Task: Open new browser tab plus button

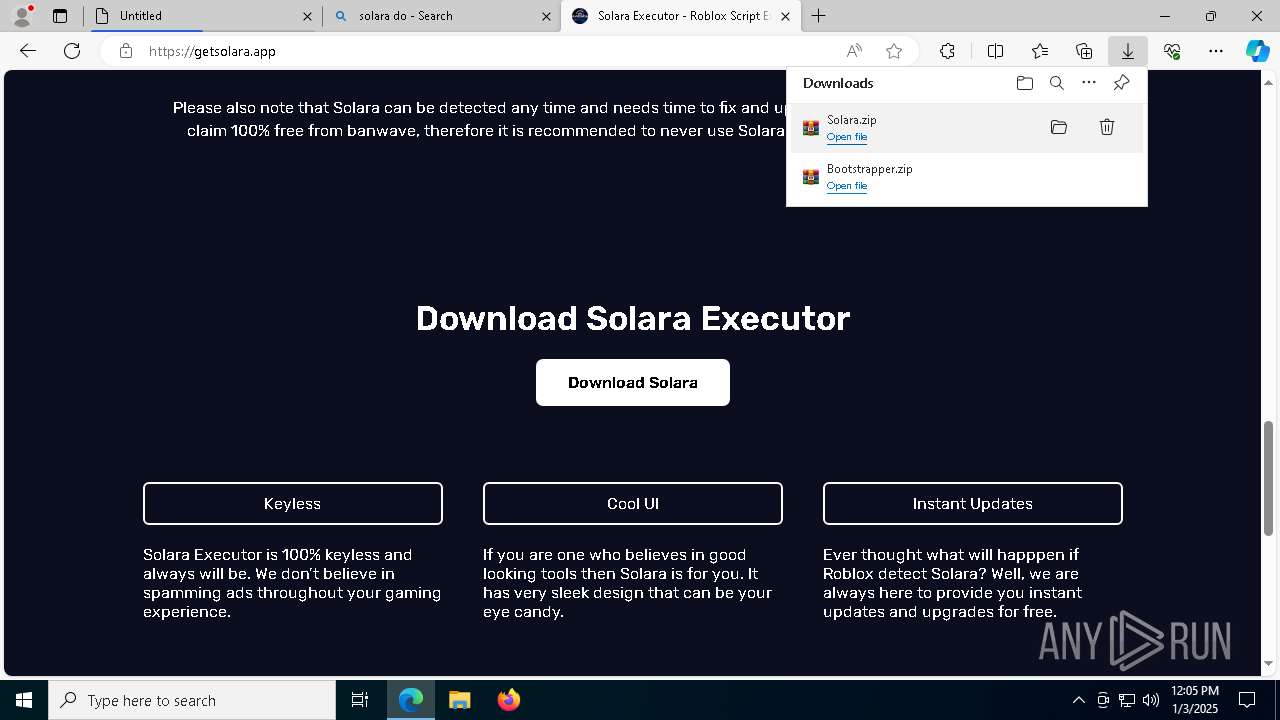Action: click(x=819, y=16)
